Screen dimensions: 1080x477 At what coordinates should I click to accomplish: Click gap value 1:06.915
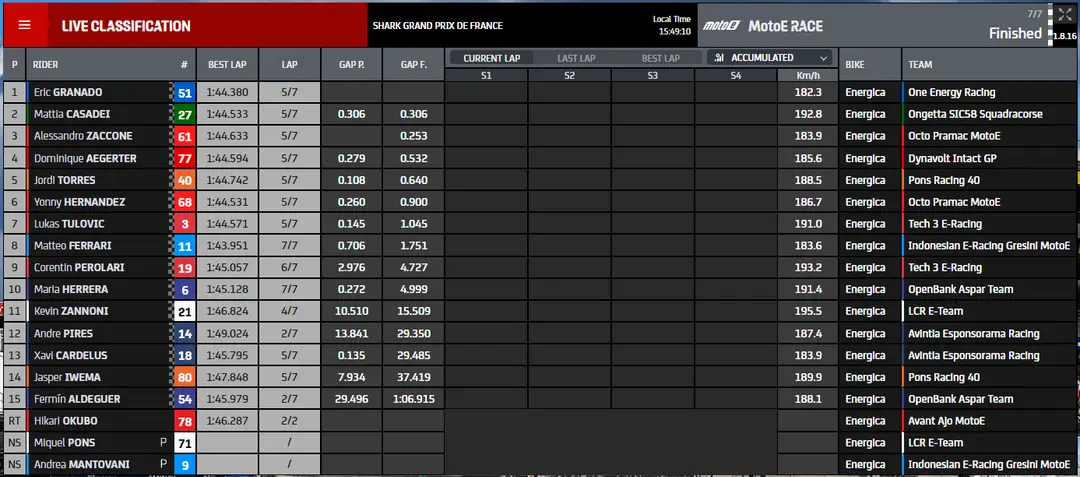point(413,399)
